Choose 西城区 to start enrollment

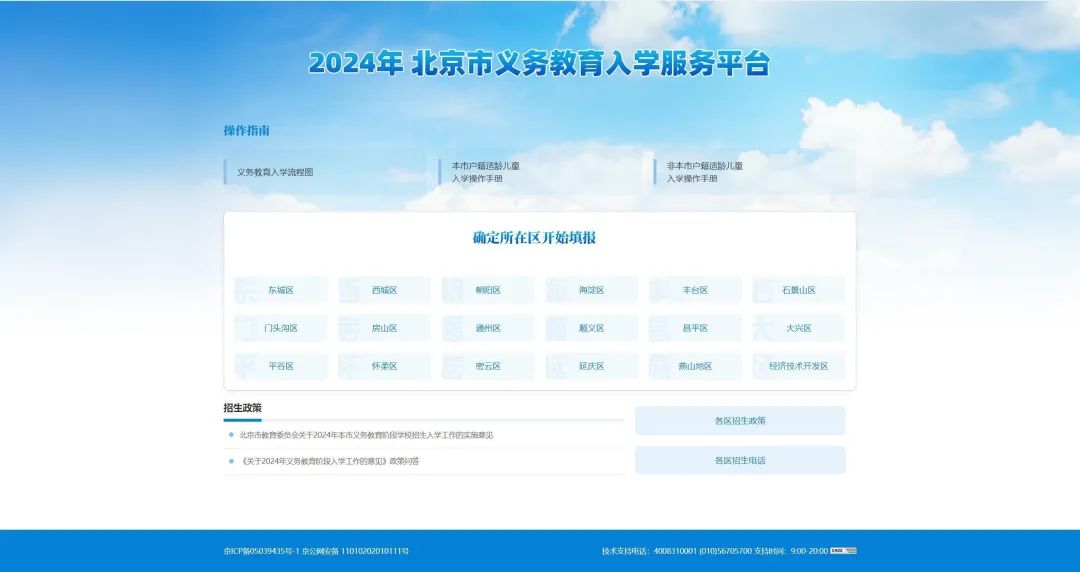[384, 290]
